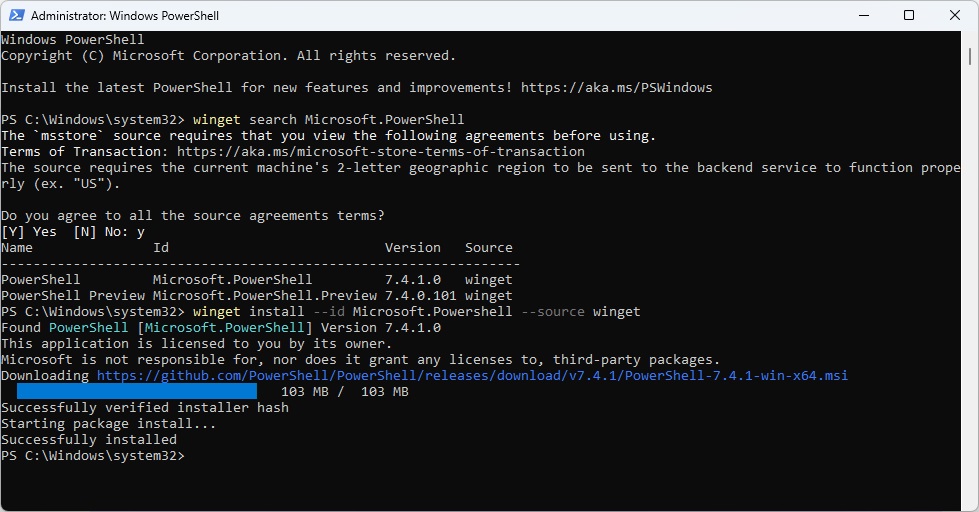Screen dimensions: 979x512
Task: Close the Administrator PowerShell window
Action: point(955,15)
